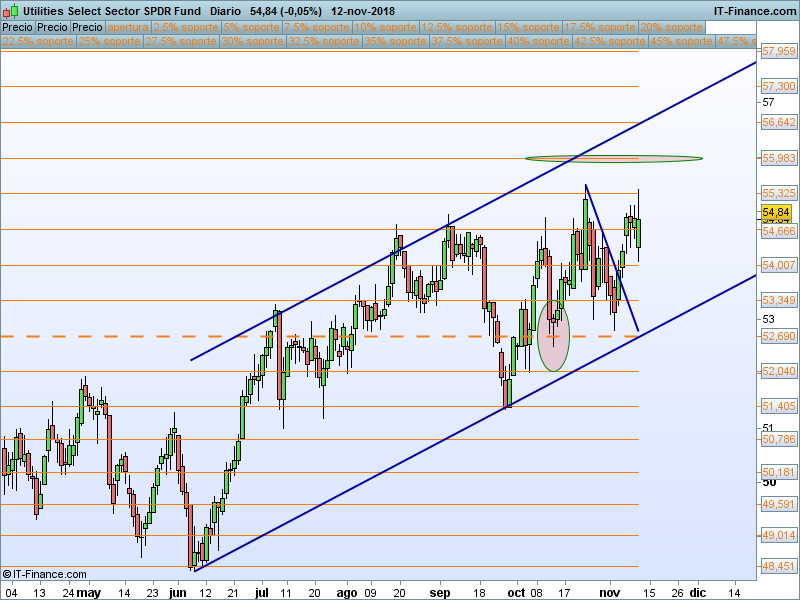Click the dic label on time axis
Screen dimensions: 800x600
[x=697, y=593]
